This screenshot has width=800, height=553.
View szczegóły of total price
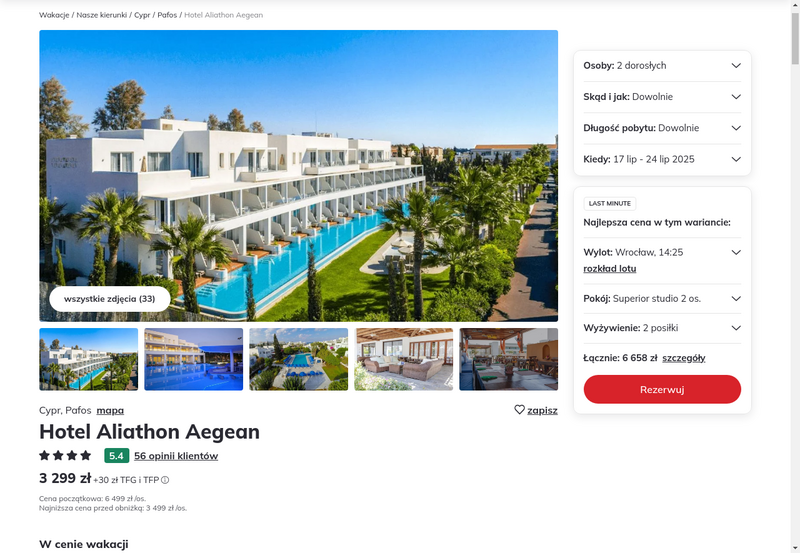tap(684, 358)
